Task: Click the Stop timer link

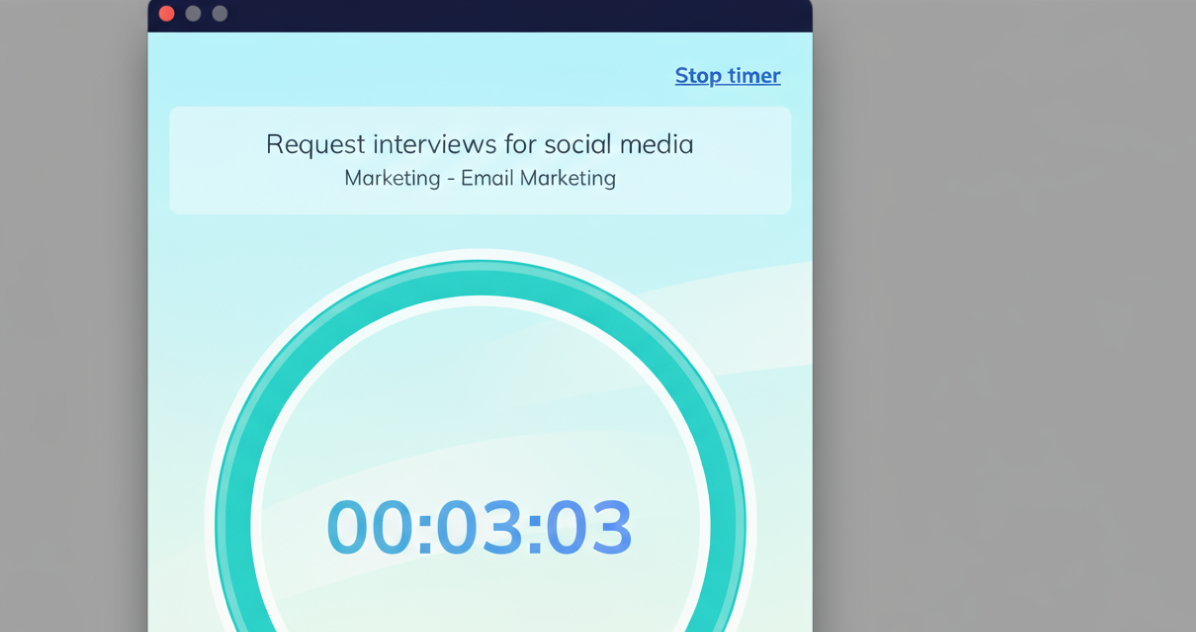Action: tap(727, 76)
